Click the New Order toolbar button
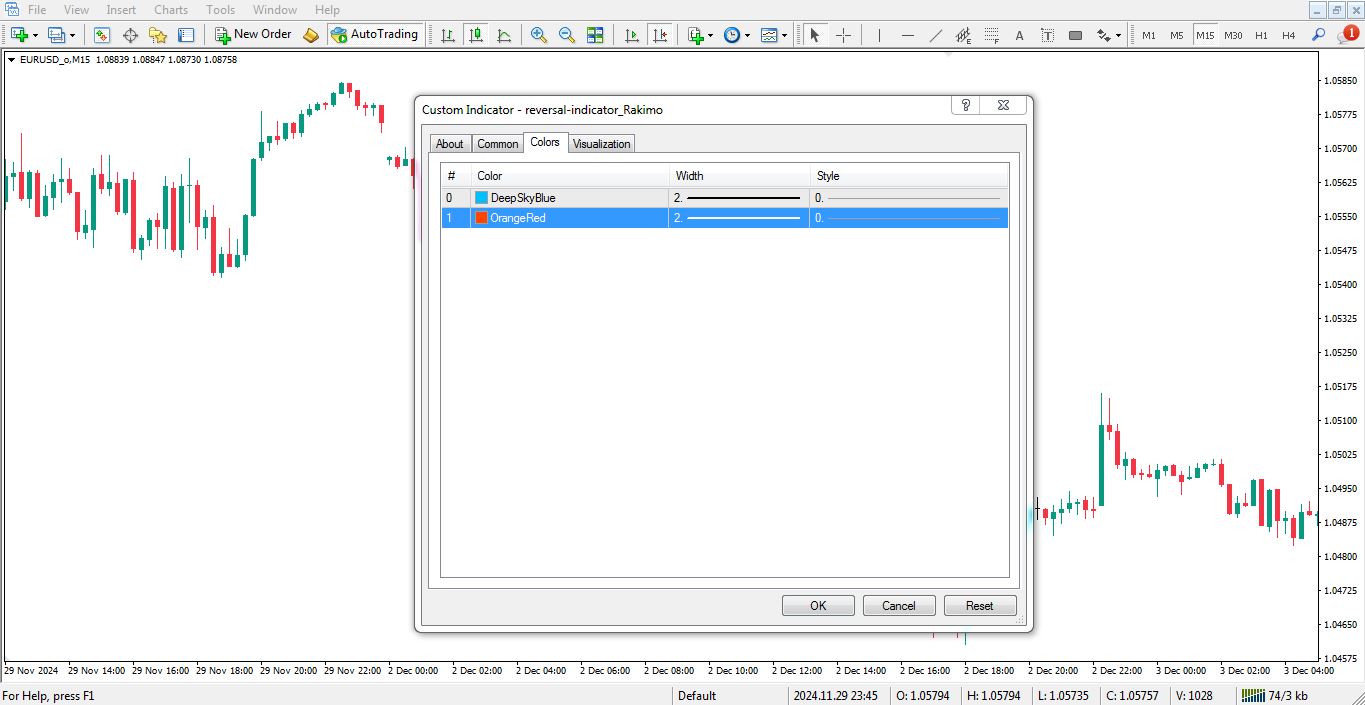This screenshot has height=705, width=1365. coord(253,35)
